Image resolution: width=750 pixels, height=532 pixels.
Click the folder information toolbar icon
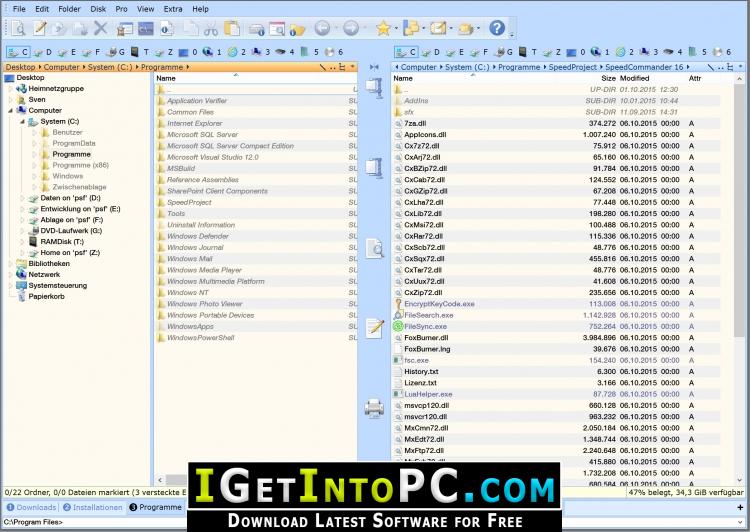click(x=298, y=30)
